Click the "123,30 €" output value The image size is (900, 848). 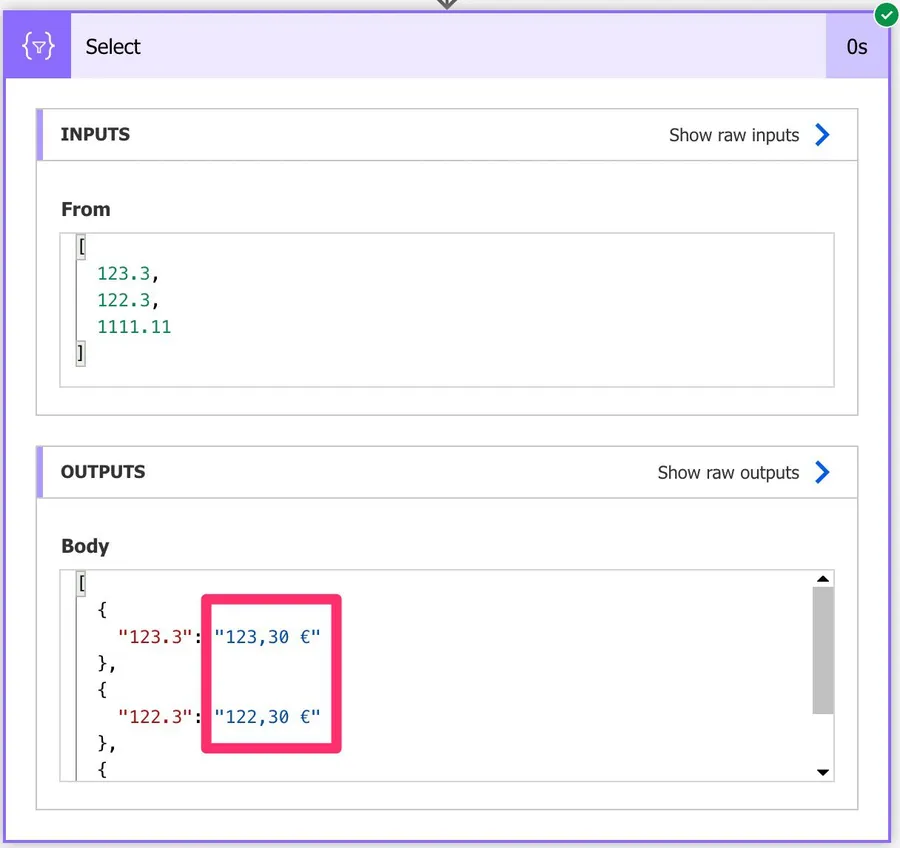tap(266, 636)
